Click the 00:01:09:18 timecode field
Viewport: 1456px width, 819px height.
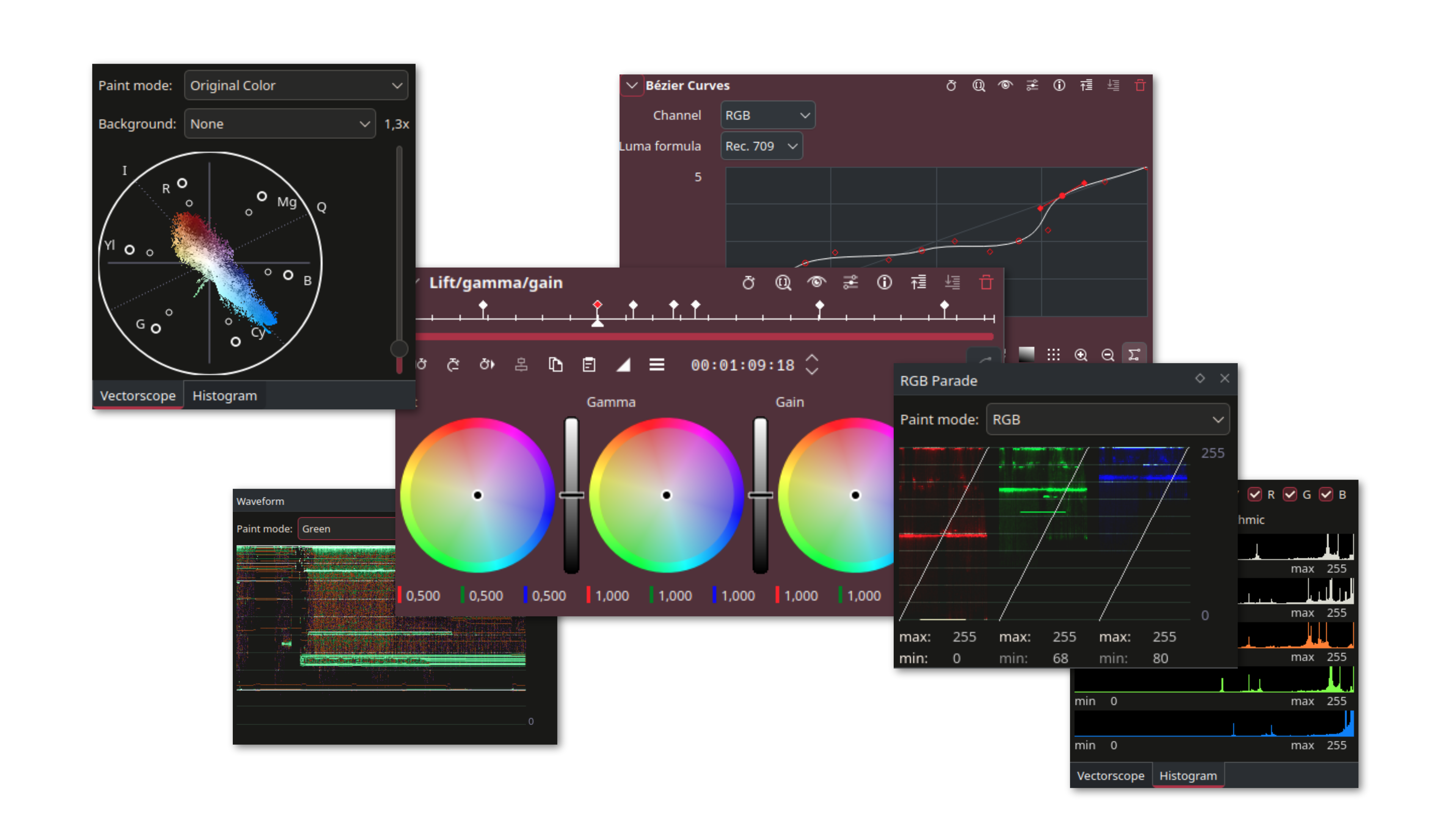click(743, 365)
